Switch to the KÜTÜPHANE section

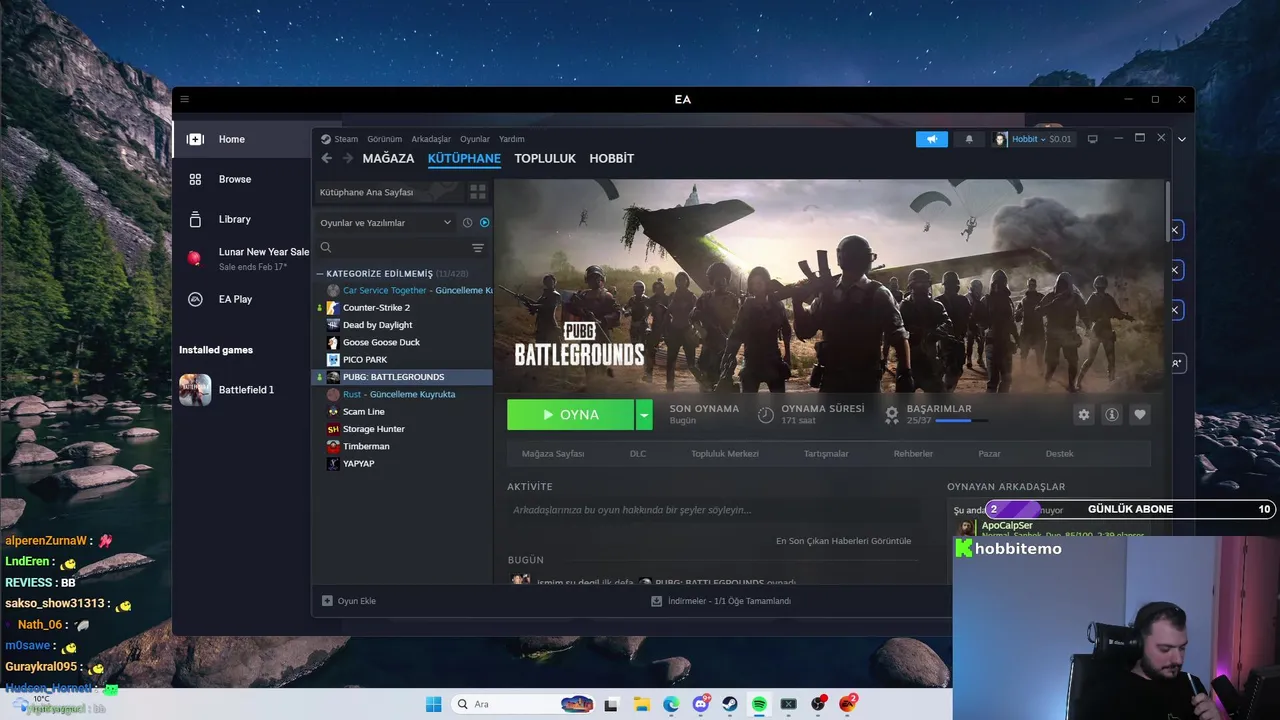coord(464,158)
